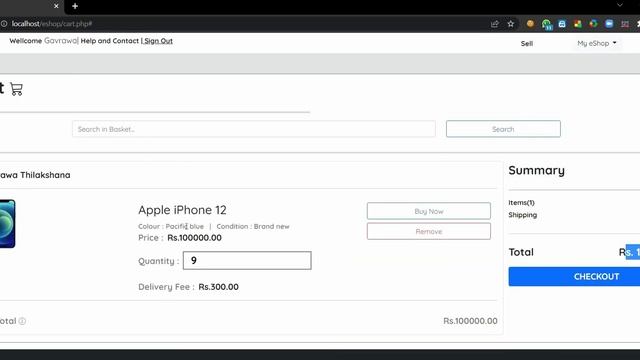Click the Summary heading

[x=536, y=170]
